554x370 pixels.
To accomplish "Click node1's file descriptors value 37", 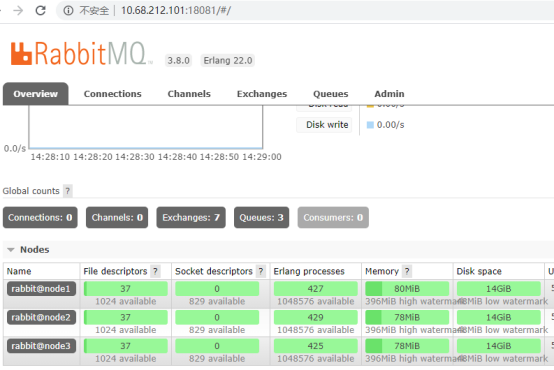I will pyautogui.click(x=125, y=289).
